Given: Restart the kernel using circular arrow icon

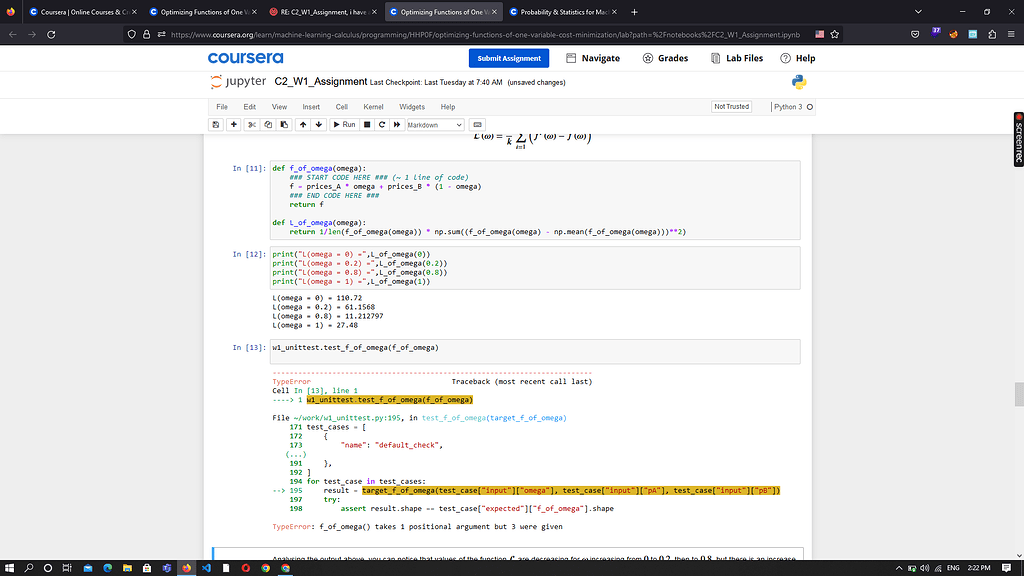Looking at the screenshot, I should point(382,125).
